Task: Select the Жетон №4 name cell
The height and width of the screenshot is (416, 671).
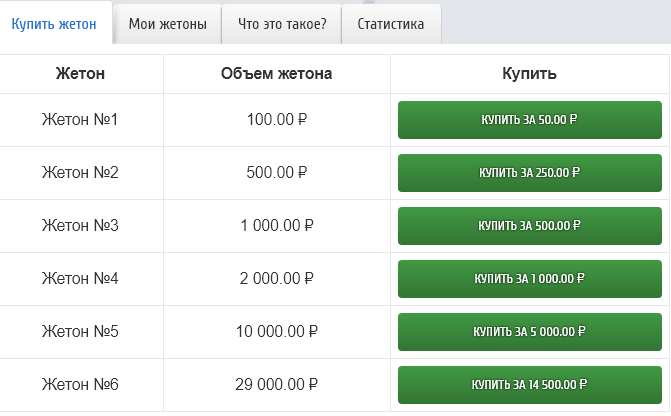Action: click(80, 279)
